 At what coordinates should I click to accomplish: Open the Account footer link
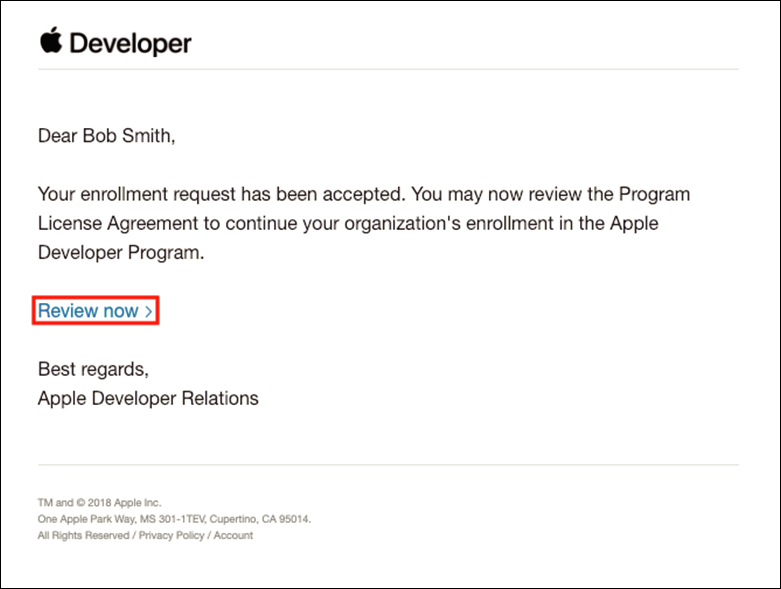pos(233,536)
